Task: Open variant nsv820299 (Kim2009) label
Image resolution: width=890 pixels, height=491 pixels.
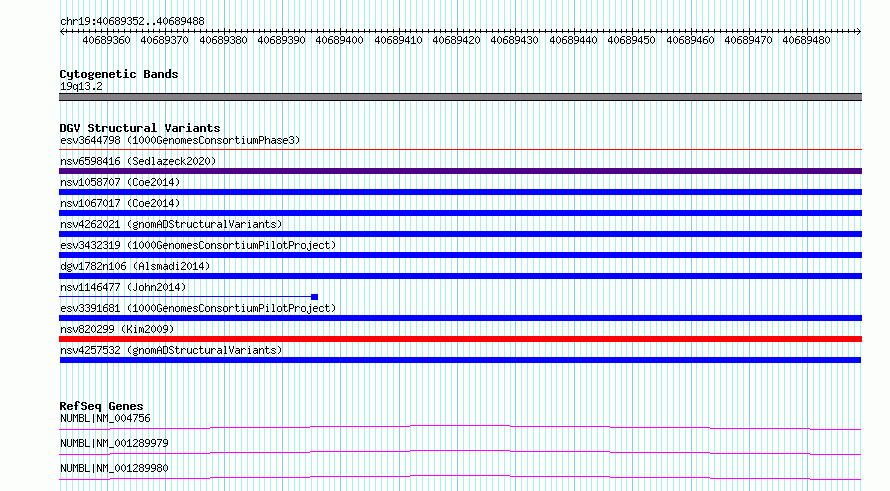Action: [x=117, y=329]
